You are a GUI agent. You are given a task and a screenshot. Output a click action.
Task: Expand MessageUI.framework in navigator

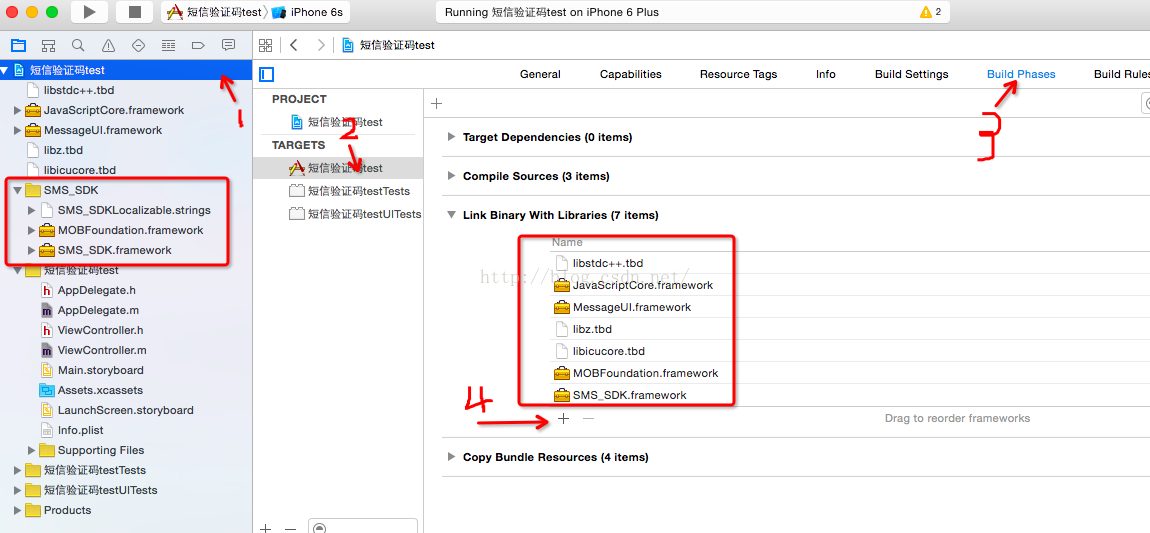(18, 131)
